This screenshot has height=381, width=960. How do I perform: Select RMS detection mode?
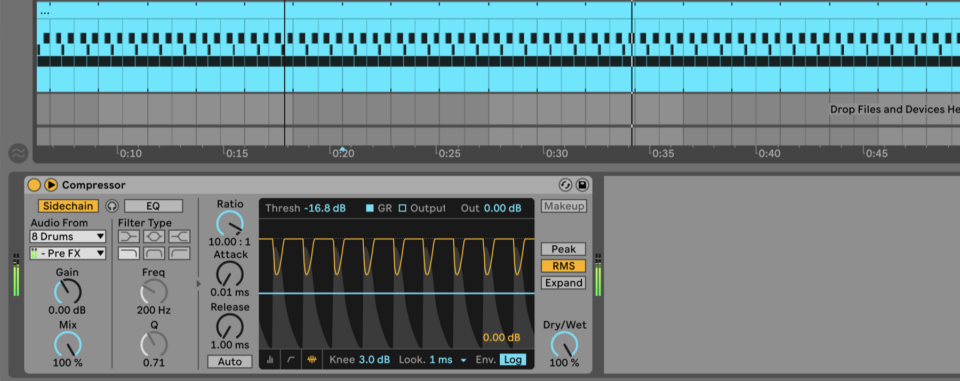[x=563, y=266]
